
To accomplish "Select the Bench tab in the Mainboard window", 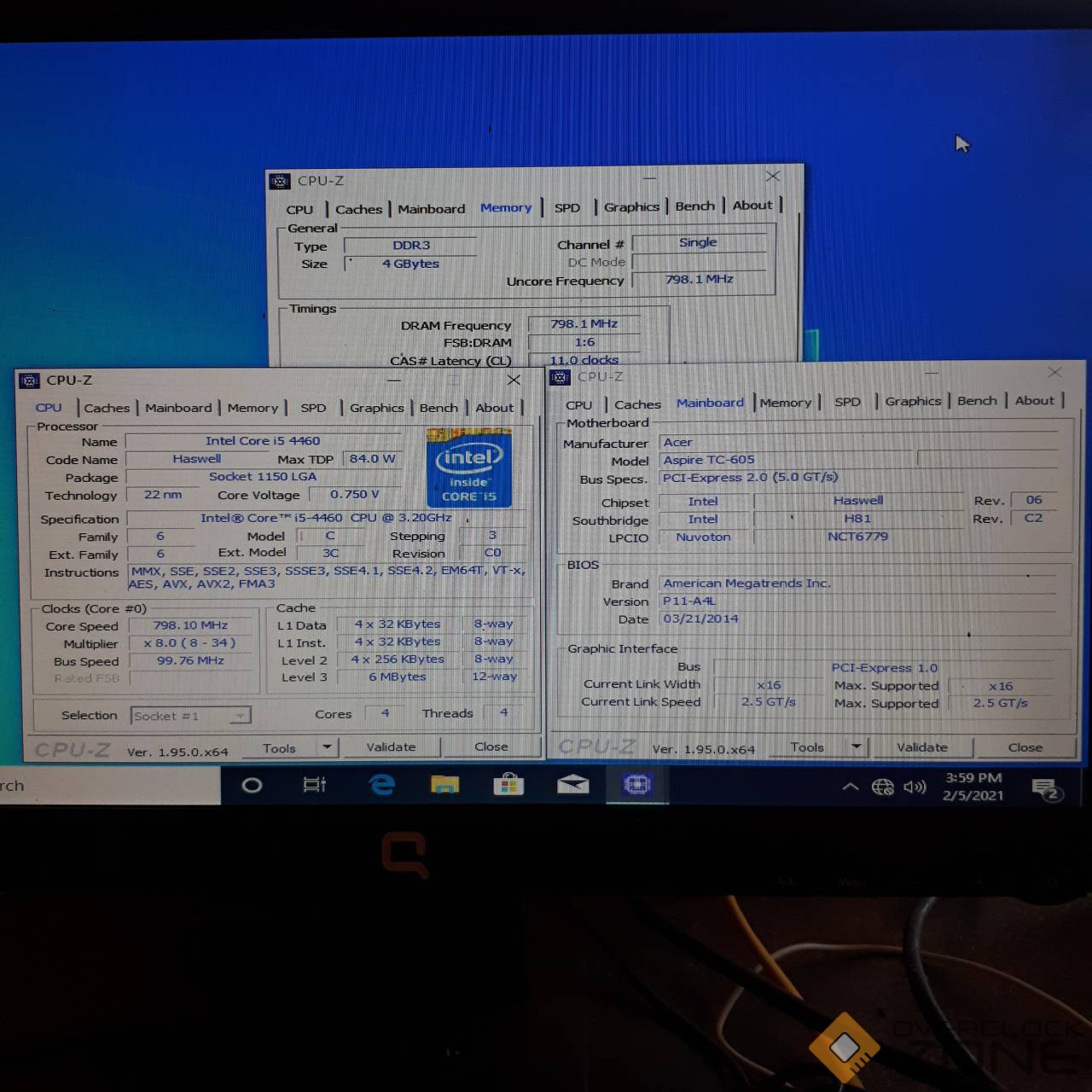I will click(977, 400).
